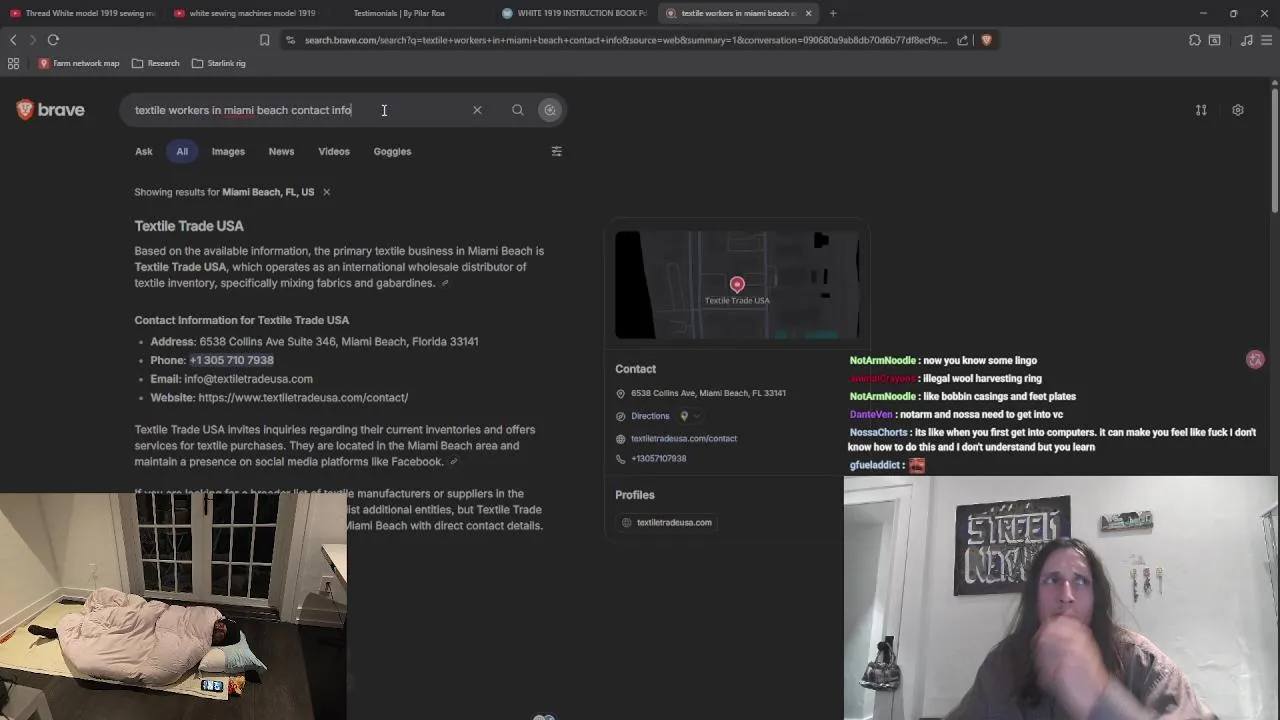Clear the search query with the X
The width and height of the screenshot is (1280, 720).
coord(477,110)
